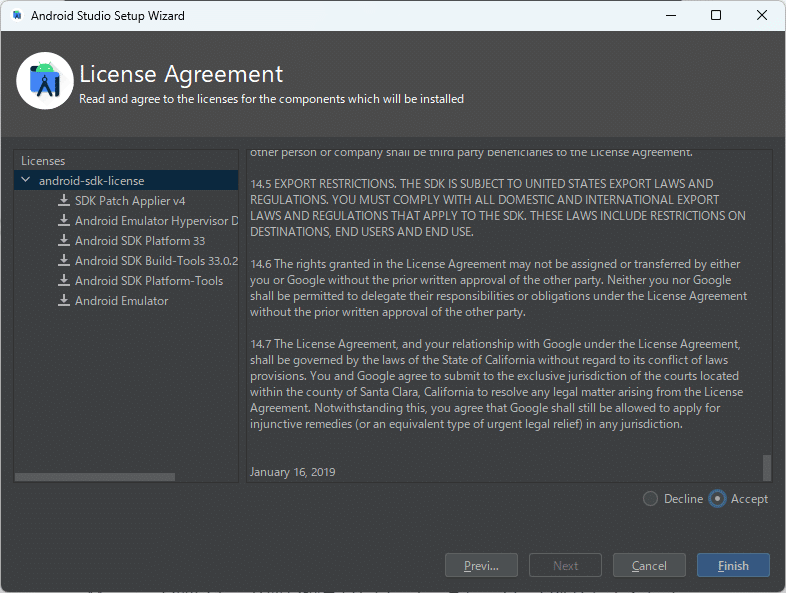This screenshot has height=593, width=786.
Task: Select Android SDK Build-Tools 33.0.2 entry
Action: pos(156,261)
